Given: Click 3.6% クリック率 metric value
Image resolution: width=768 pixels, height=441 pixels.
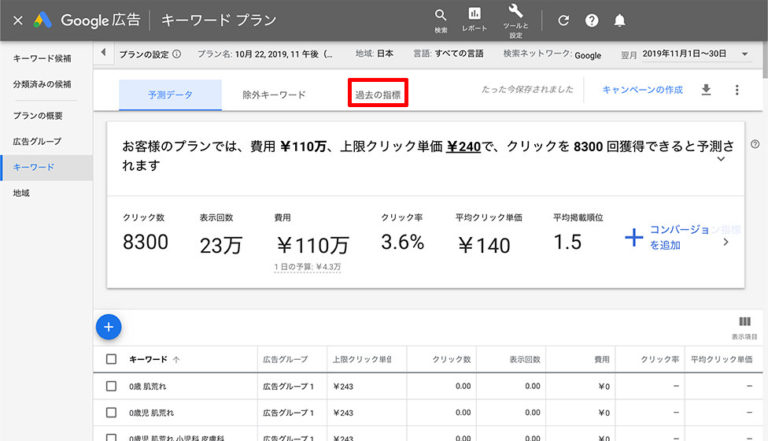Looking at the screenshot, I should click(403, 242).
